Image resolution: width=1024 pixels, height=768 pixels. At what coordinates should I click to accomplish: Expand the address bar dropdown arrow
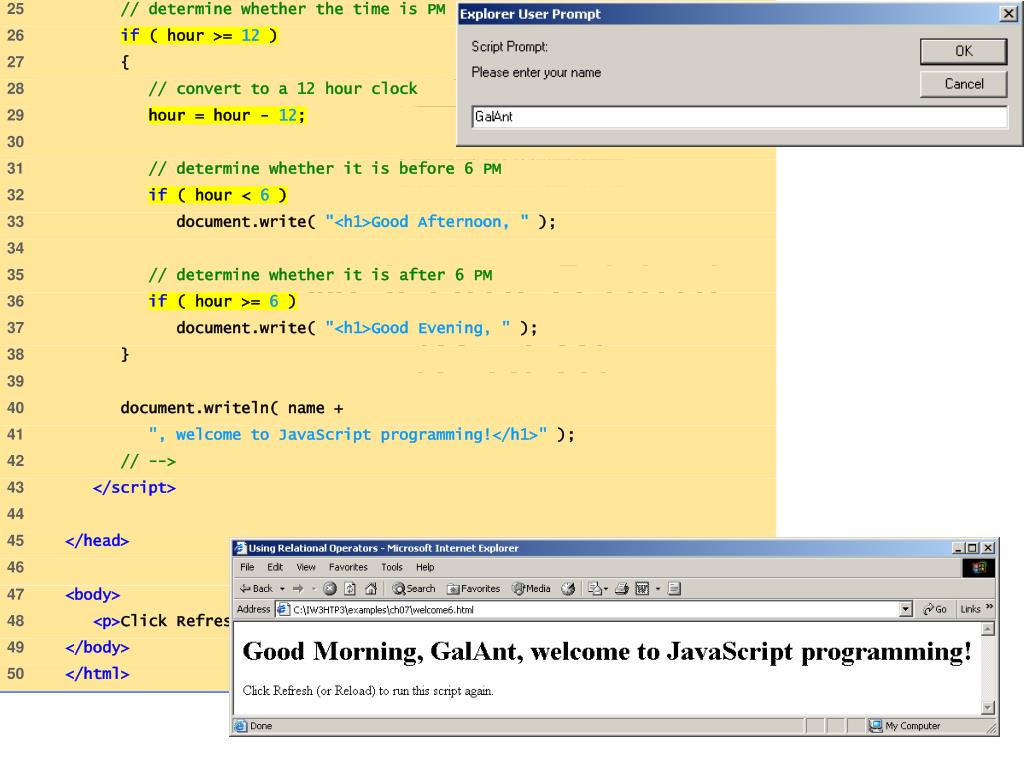(x=905, y=609)
